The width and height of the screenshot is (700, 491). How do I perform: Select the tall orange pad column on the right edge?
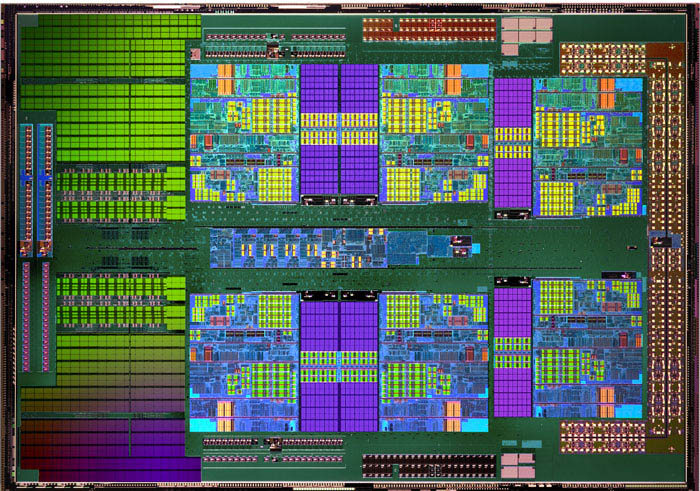tap(662, 245)
